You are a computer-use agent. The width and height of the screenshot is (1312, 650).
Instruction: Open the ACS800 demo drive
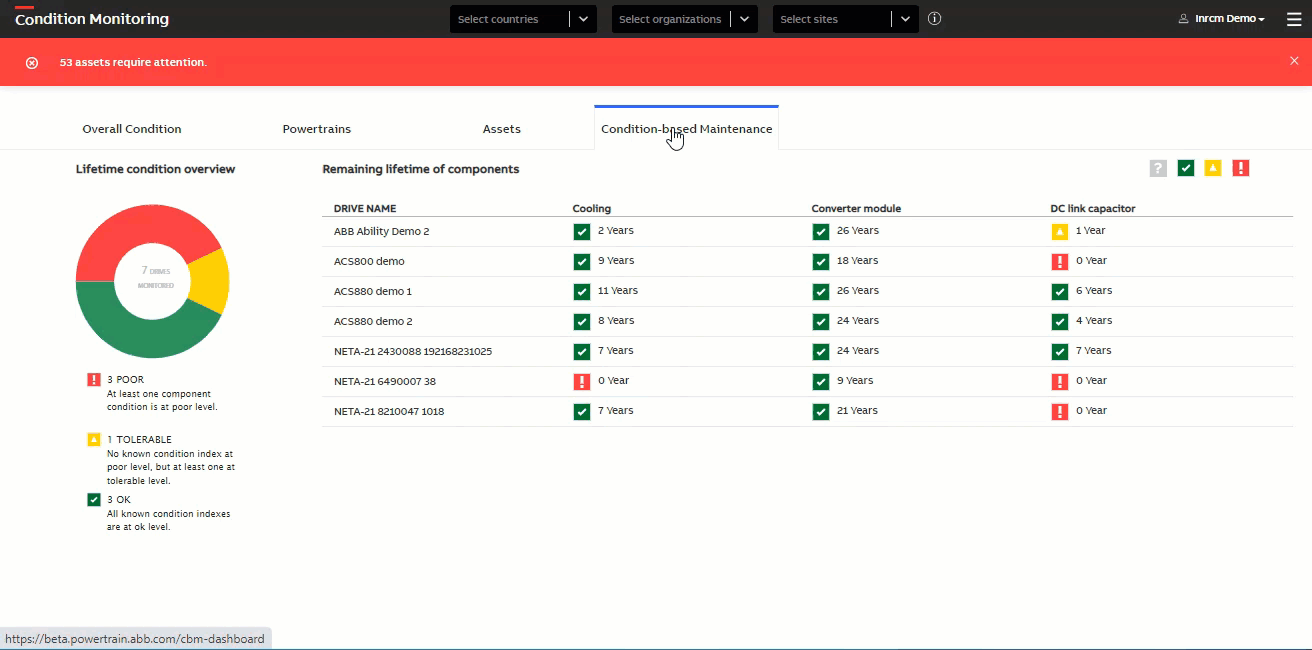click(369, 261)
